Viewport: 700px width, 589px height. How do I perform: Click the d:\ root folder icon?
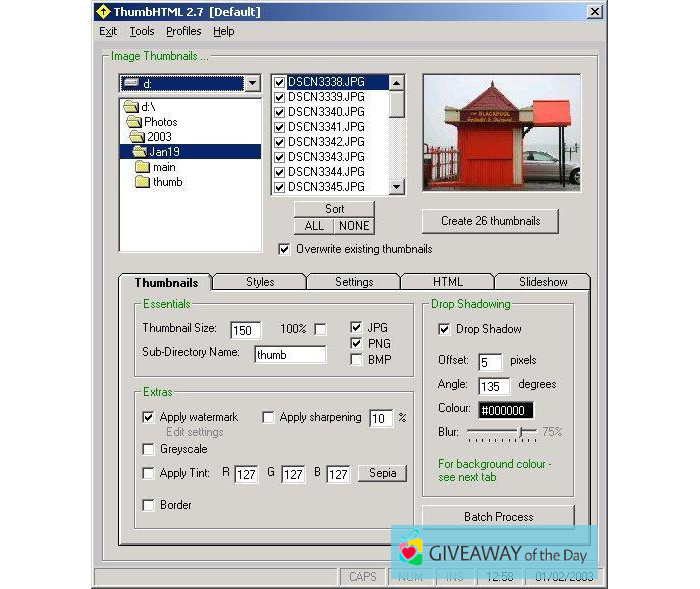[x=129, y=107]
